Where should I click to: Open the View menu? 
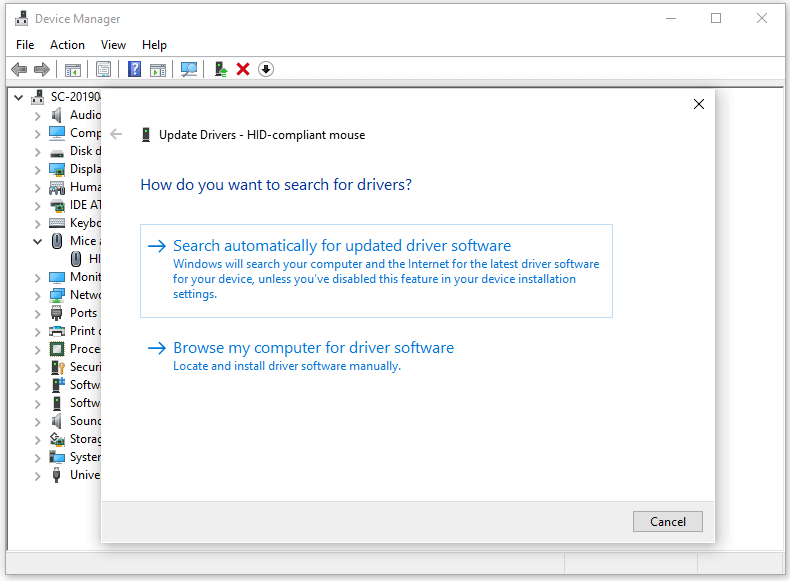[x=113, y=45]
